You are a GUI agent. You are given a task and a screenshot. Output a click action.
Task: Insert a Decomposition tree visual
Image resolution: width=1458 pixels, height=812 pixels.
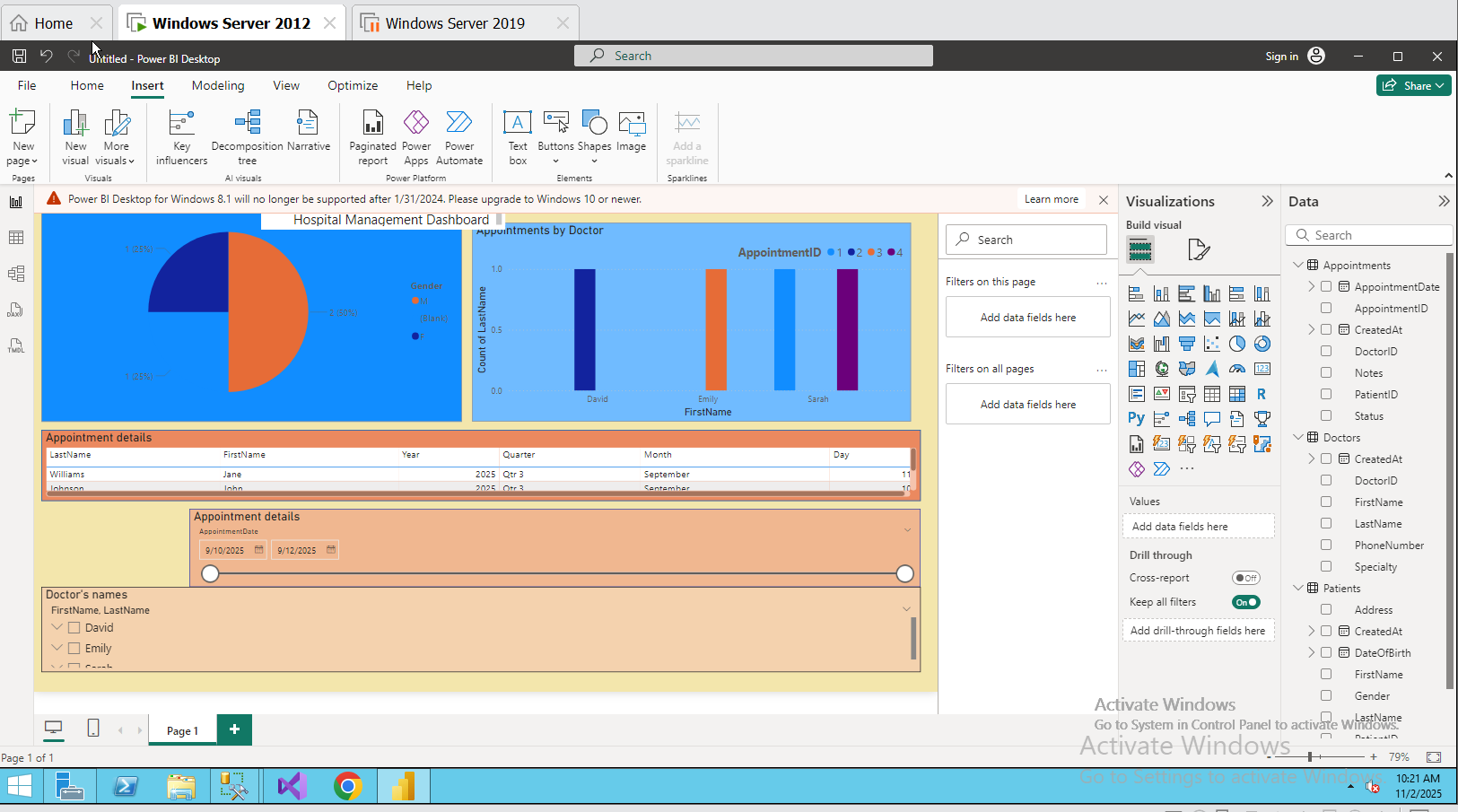pos(247,136)
